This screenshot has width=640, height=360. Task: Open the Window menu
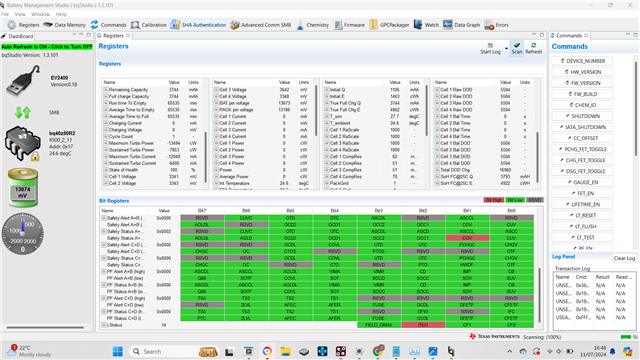[x=40, y=14]
